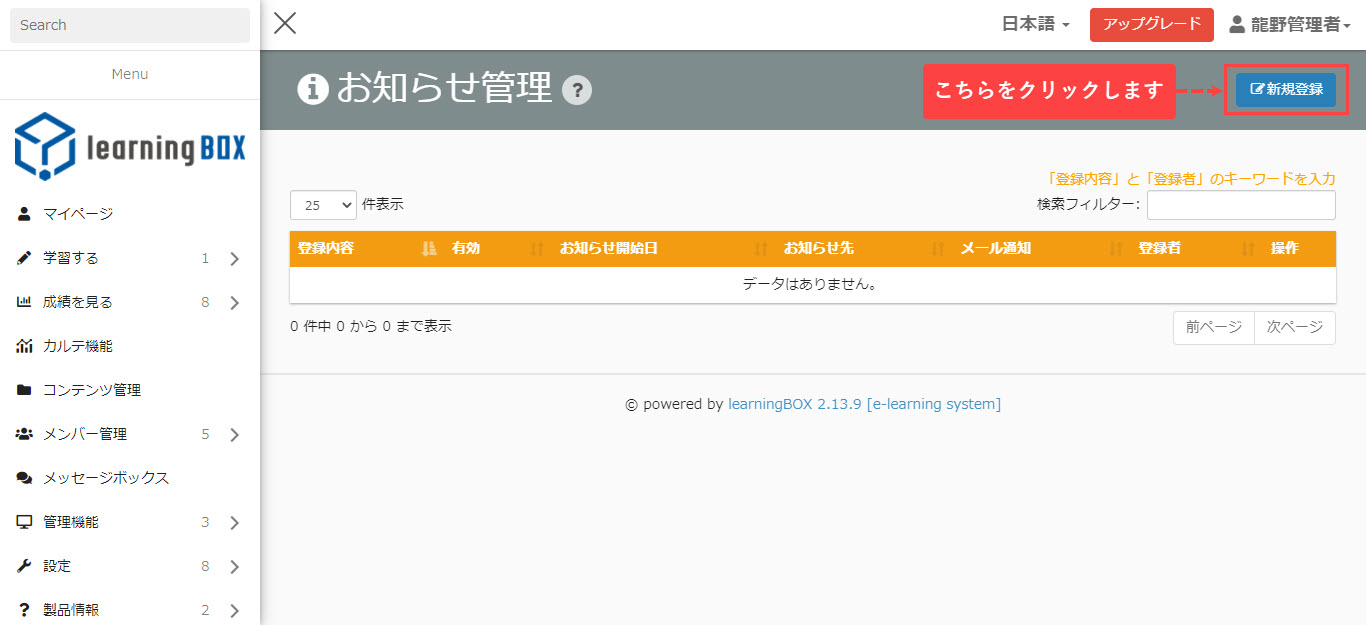Select コンテンツ管理 from the sidebar menu
The height and width of the screenshot is (625, 1366).
point(92,390)
